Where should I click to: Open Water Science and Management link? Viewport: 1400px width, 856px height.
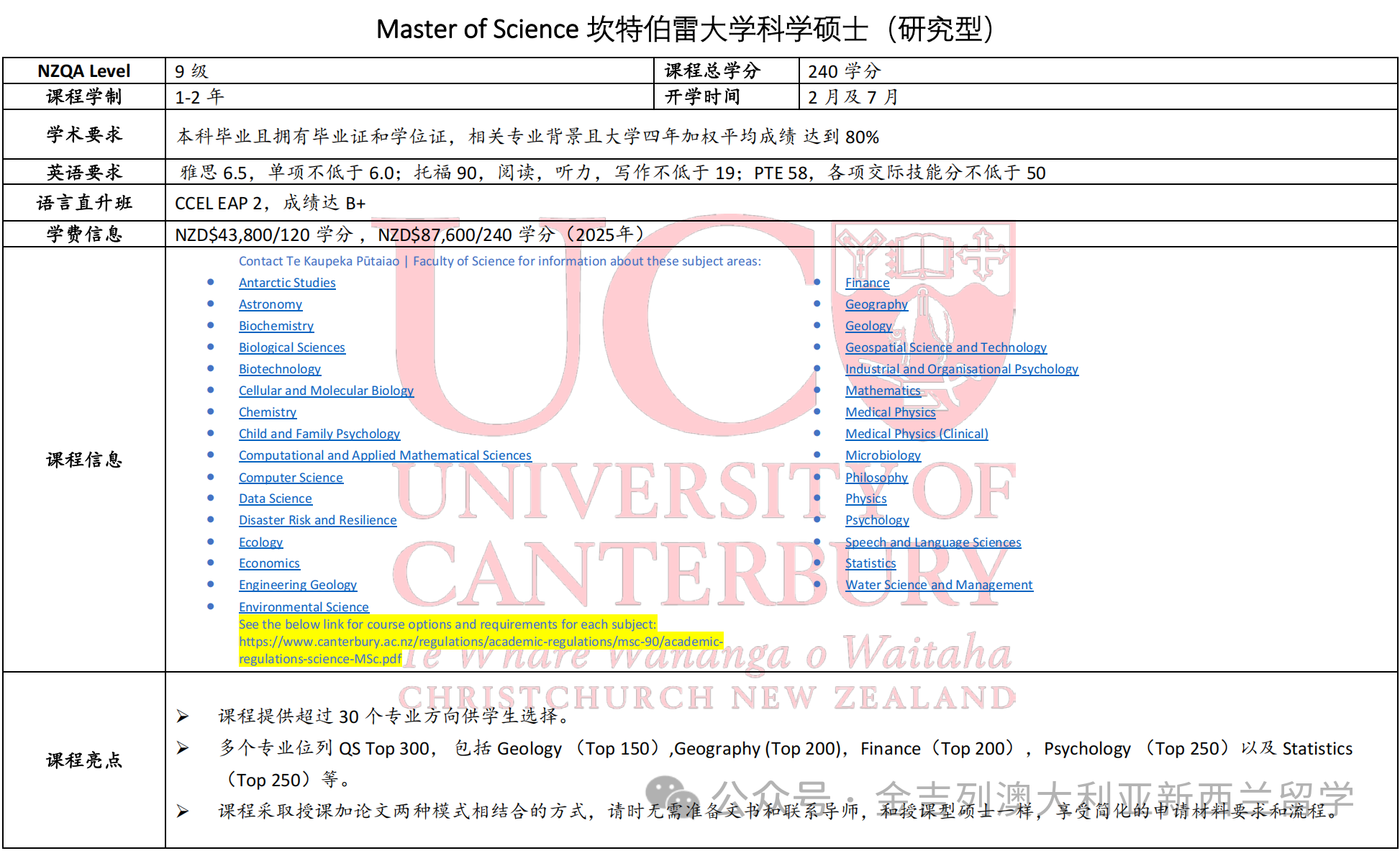click(939, 585)
